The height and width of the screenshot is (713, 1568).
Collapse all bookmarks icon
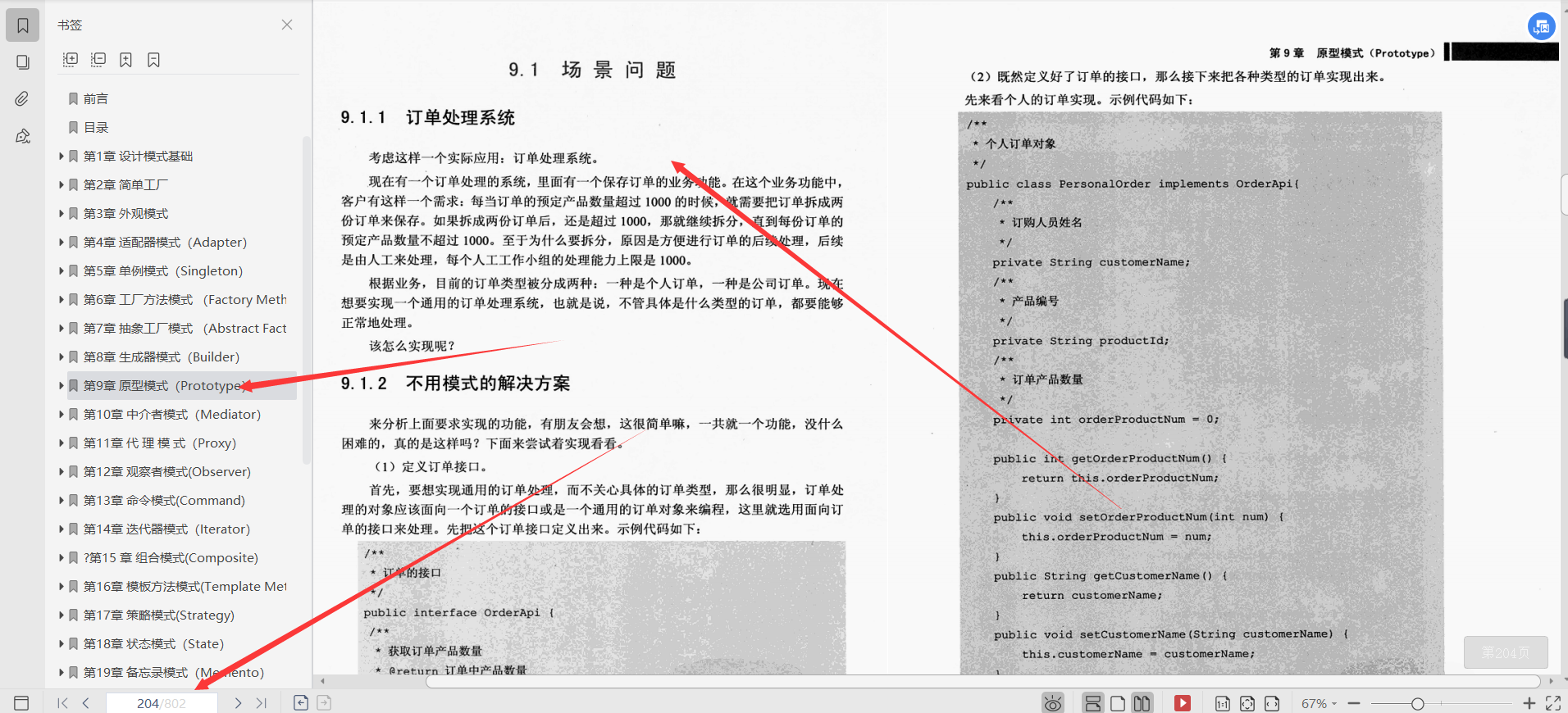(x=98, y=60)
